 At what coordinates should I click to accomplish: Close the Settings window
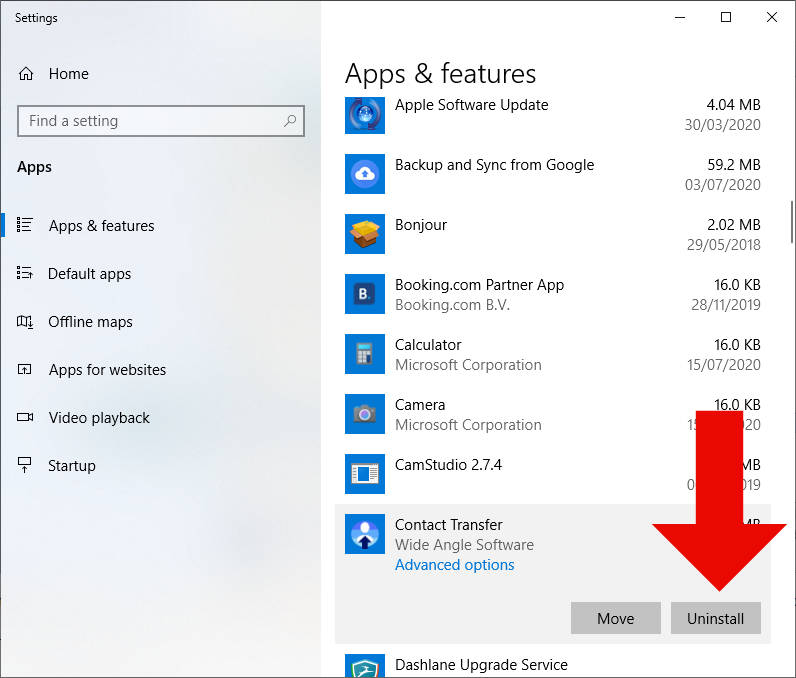772,17
